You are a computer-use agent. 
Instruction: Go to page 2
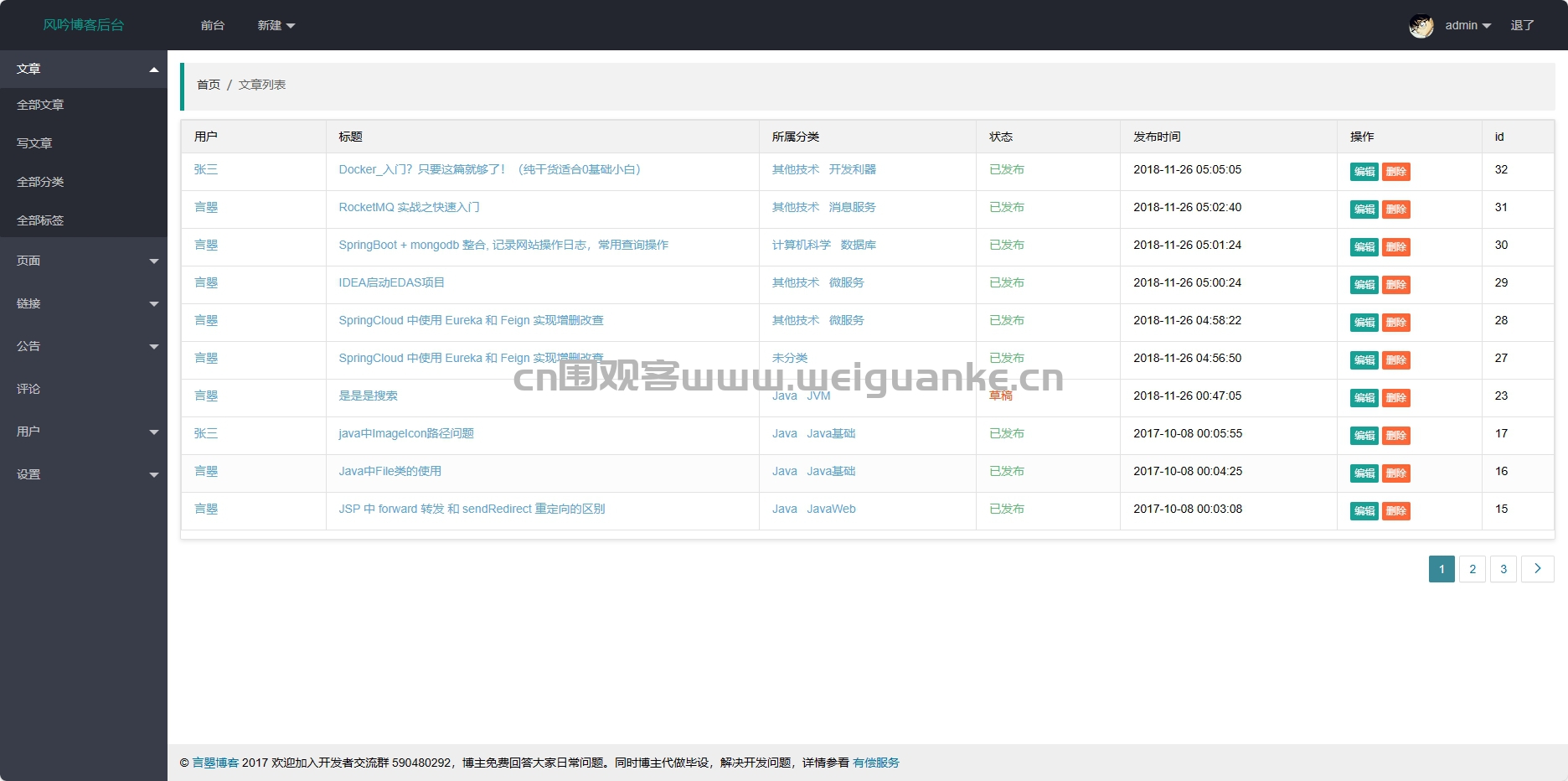click(x=1473, y=569)
